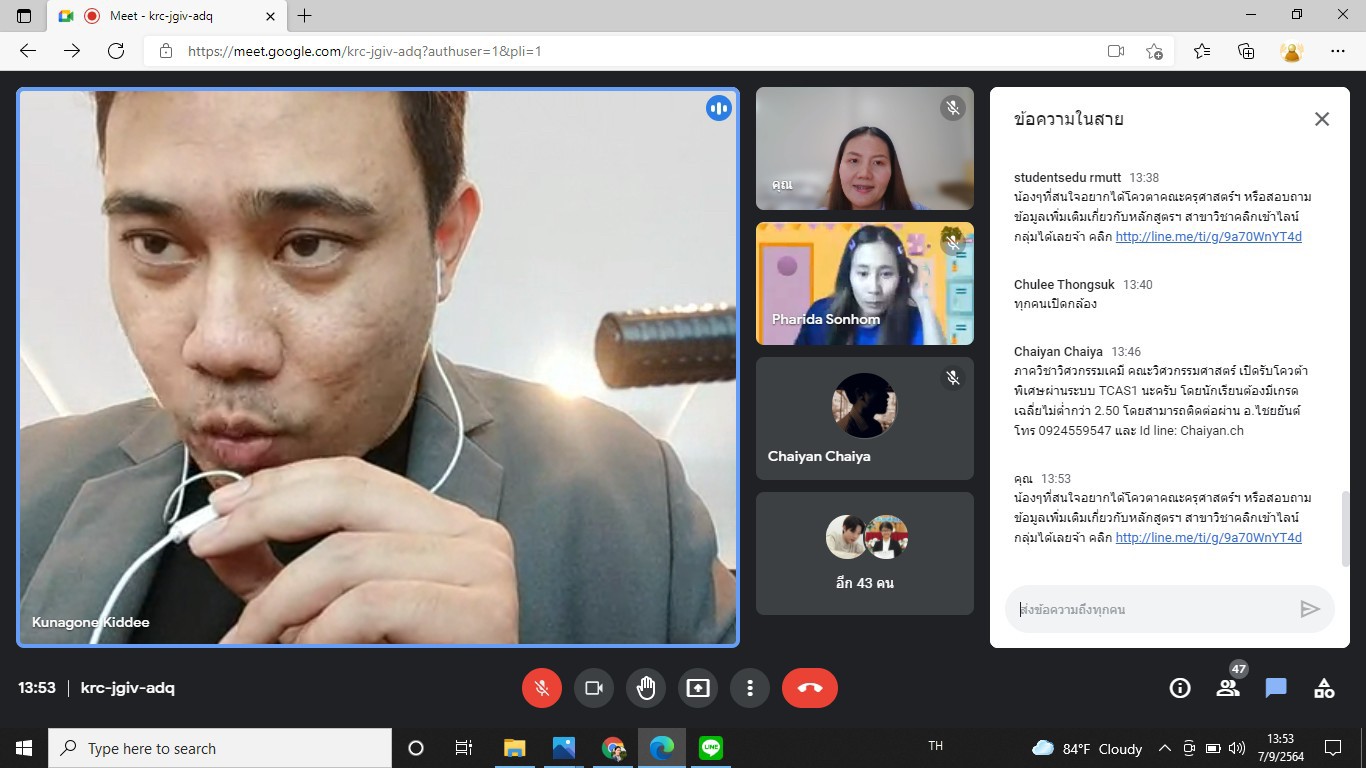Open File Explorer from taskbar

pyautogui.click(x=514, y=748)
